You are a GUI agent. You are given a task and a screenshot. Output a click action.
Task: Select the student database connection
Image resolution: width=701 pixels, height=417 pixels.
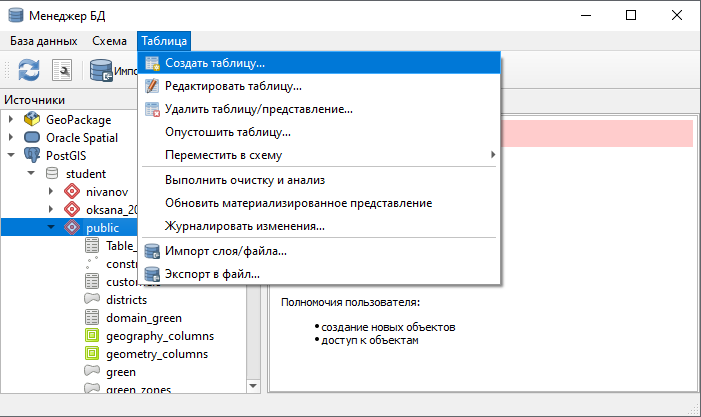85,173
